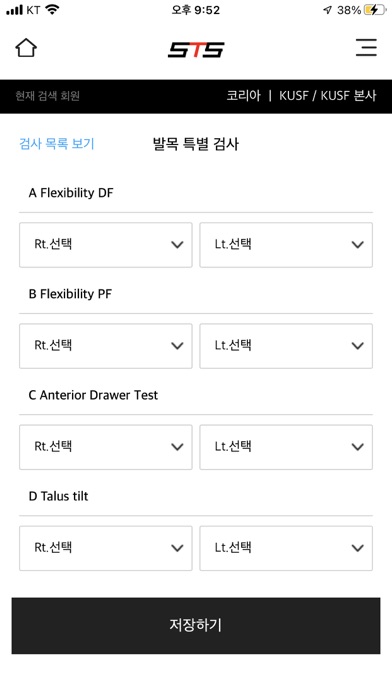This screenshot has width=392, height=696.
Task: Expand Lt.선택 dropdown for Flexibility PF
Action: [286, 346]
